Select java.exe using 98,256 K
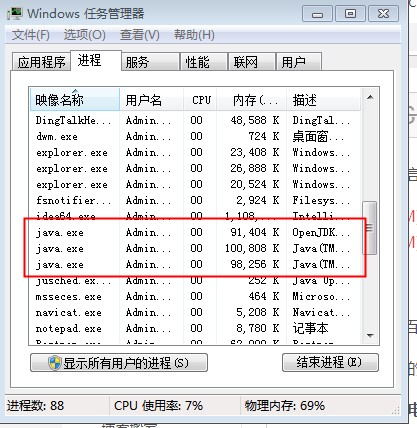The height and width of the screenshot is (428, 417). 195,264
